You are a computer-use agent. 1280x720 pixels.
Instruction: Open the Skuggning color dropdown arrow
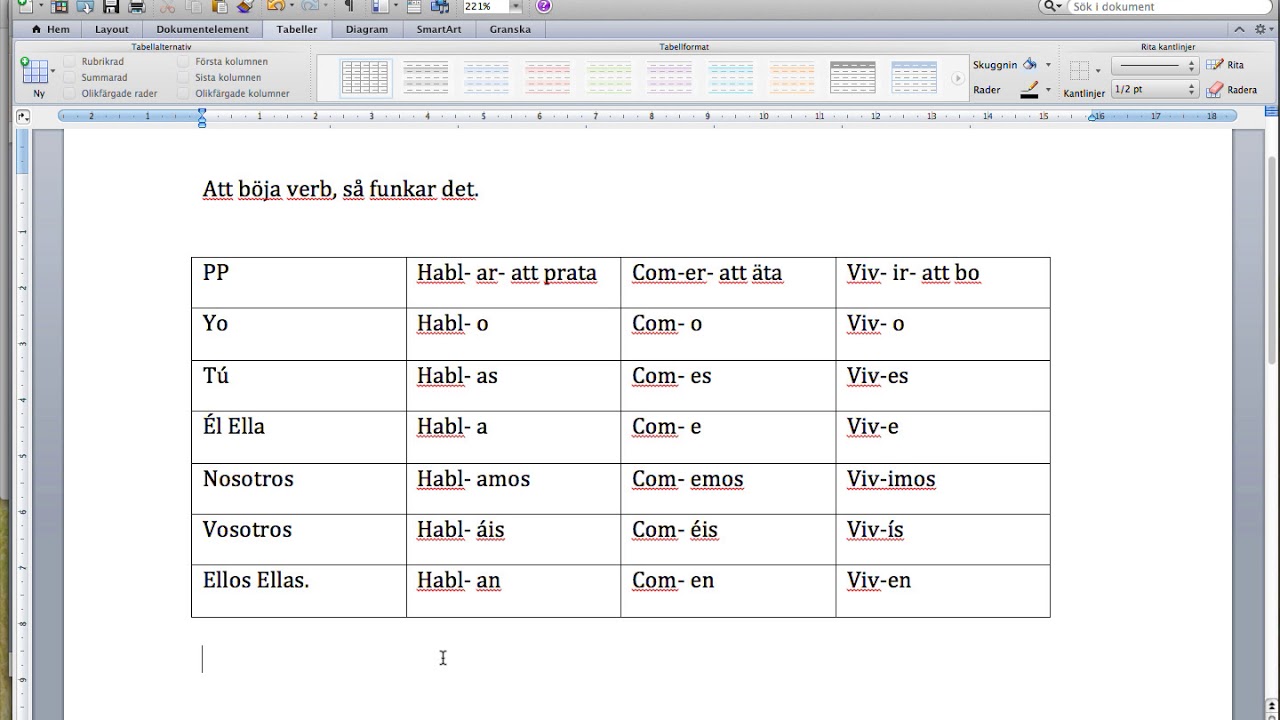pyautogui.click(x=1048, y=65)
